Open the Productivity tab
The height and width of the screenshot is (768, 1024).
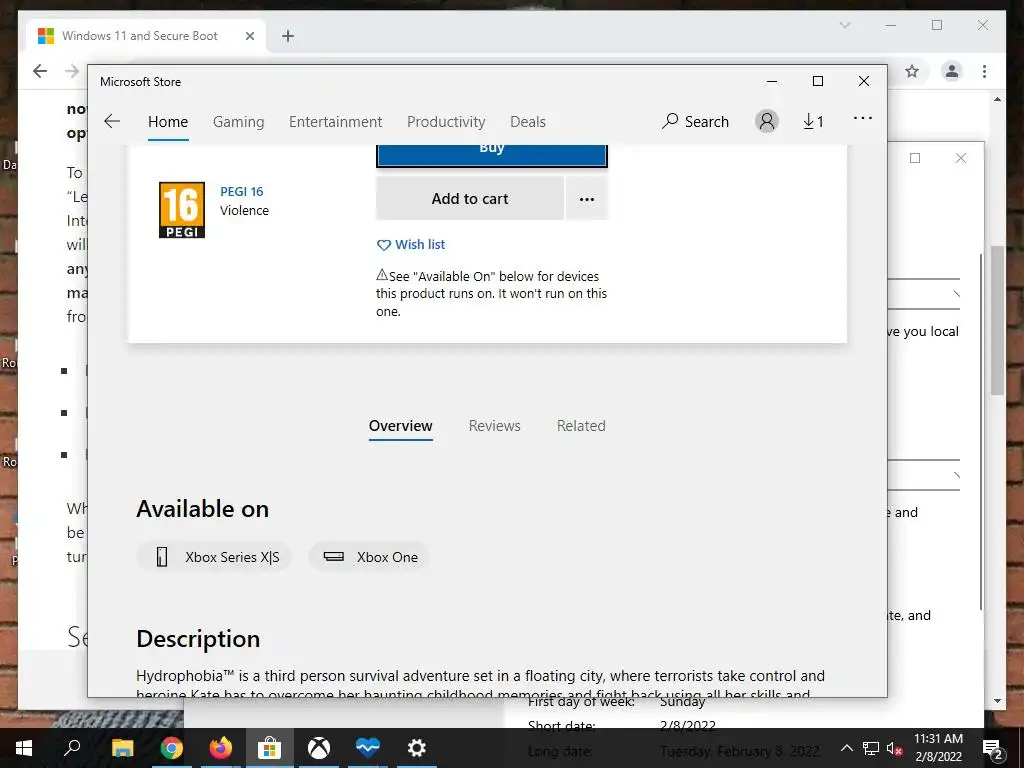pos(446,122)
